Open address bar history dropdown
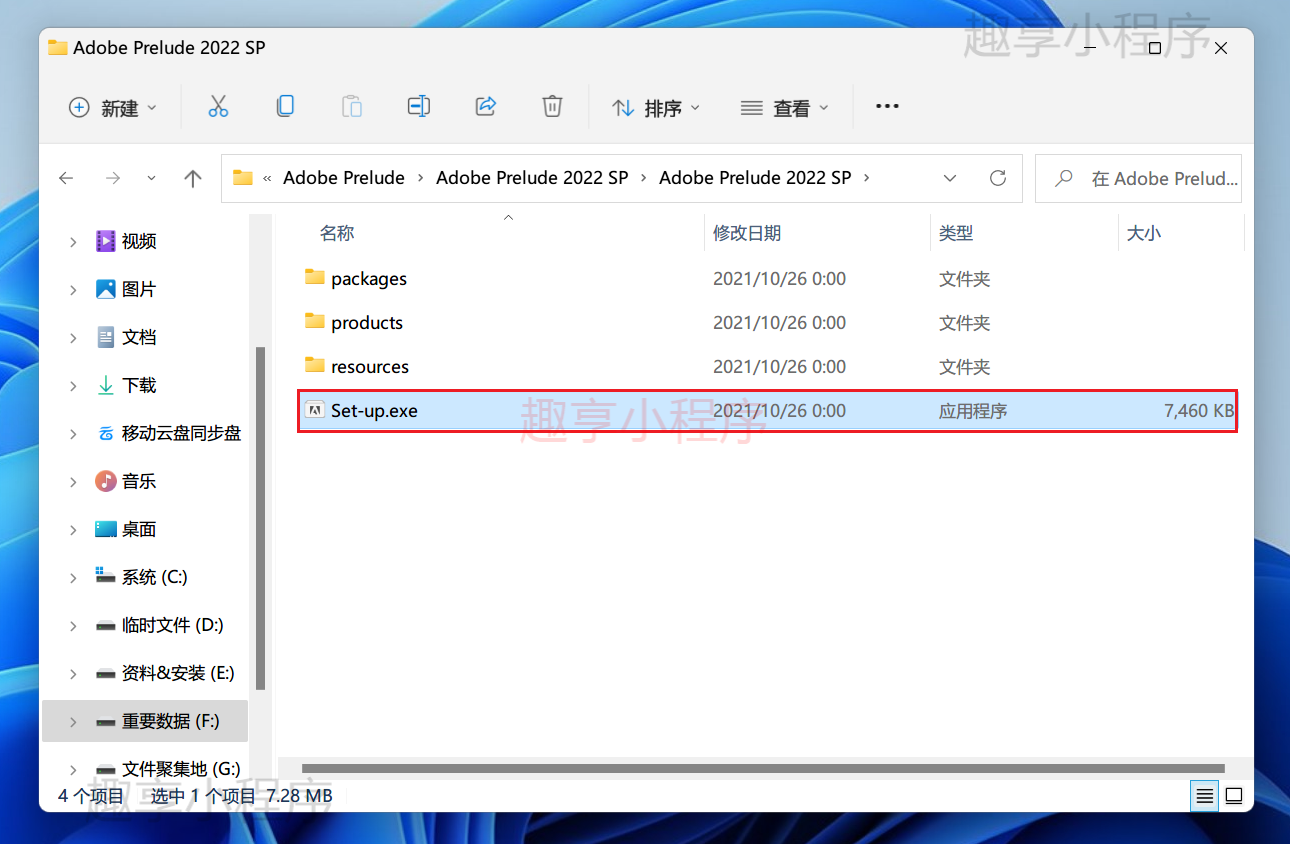Screen dimensions: 1290x844 pyautogui.click(x=950, y=178)
